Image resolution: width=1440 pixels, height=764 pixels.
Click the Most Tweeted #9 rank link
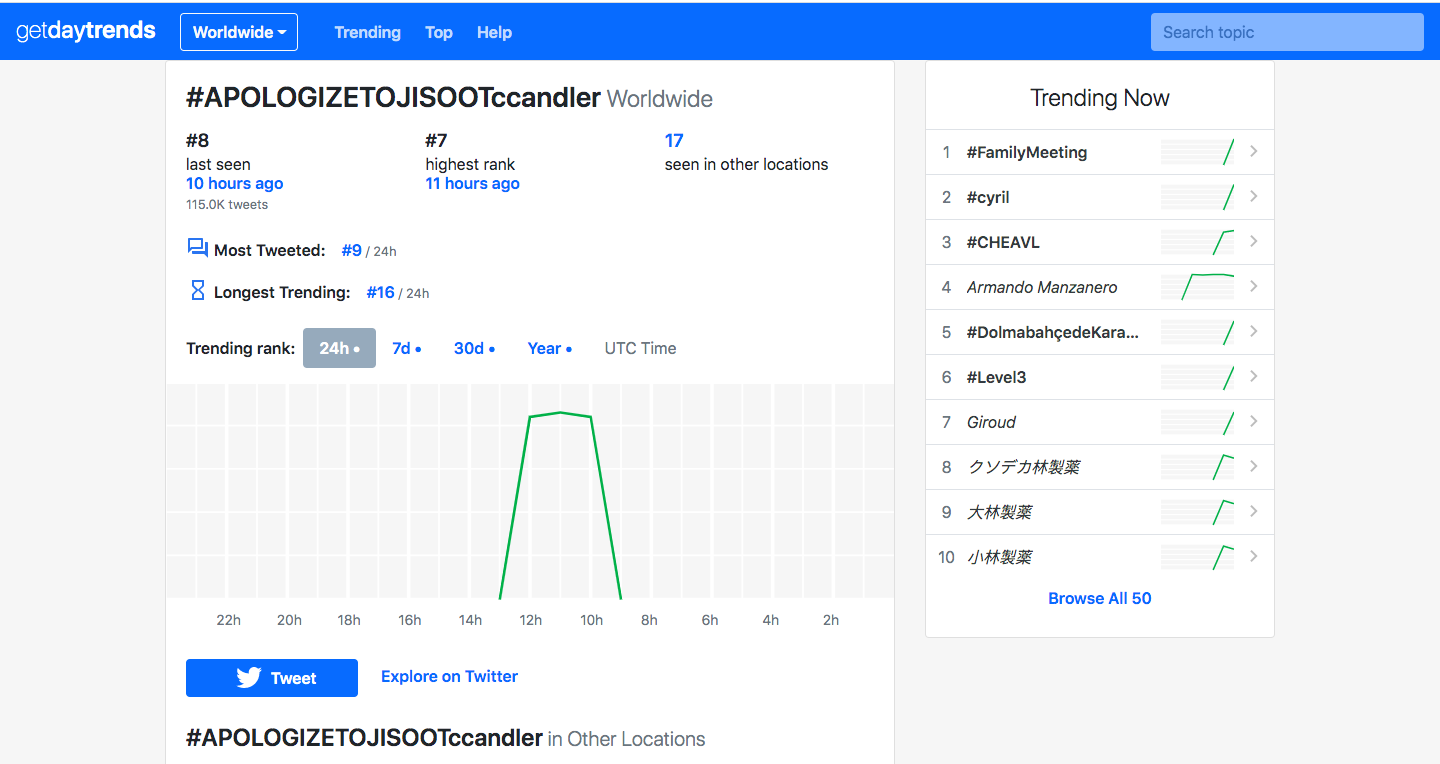[x=351, y=250]
